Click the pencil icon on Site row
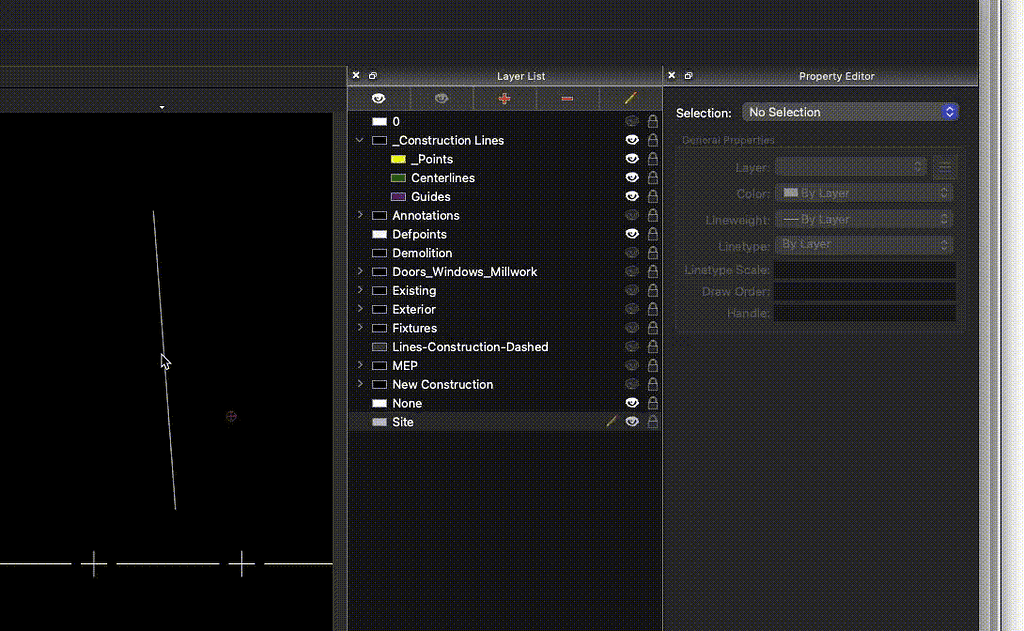The image size is (1024, 631). [x=611, y=422]
